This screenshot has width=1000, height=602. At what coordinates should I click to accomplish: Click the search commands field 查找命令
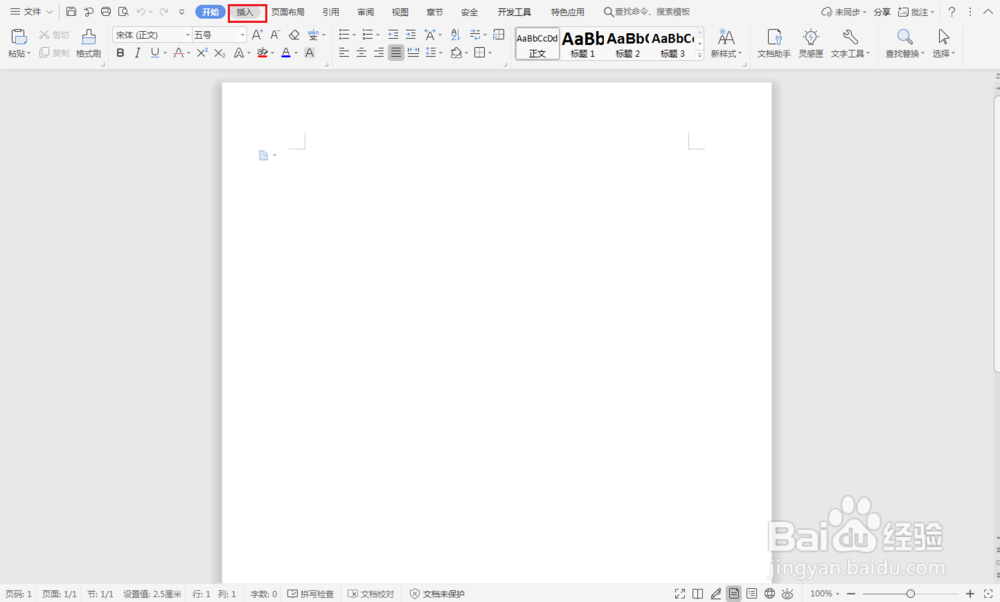pyautogui.click(x=647, y=12)
